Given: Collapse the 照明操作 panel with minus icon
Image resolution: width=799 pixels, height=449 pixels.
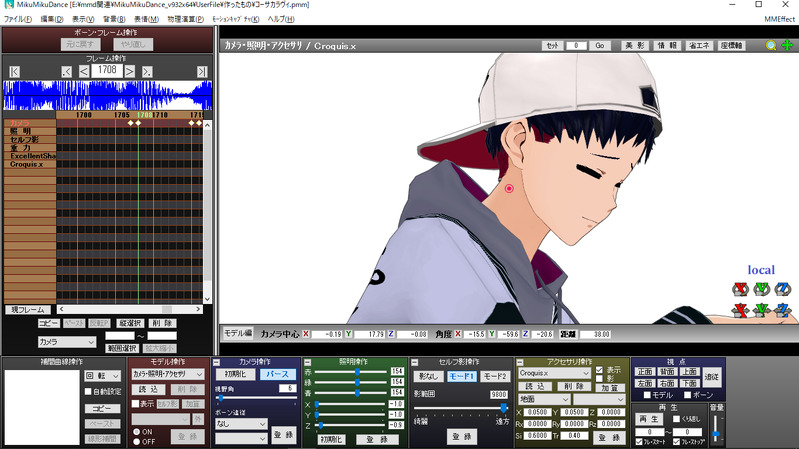Looking at the screenshot, I should coord(307,362).
